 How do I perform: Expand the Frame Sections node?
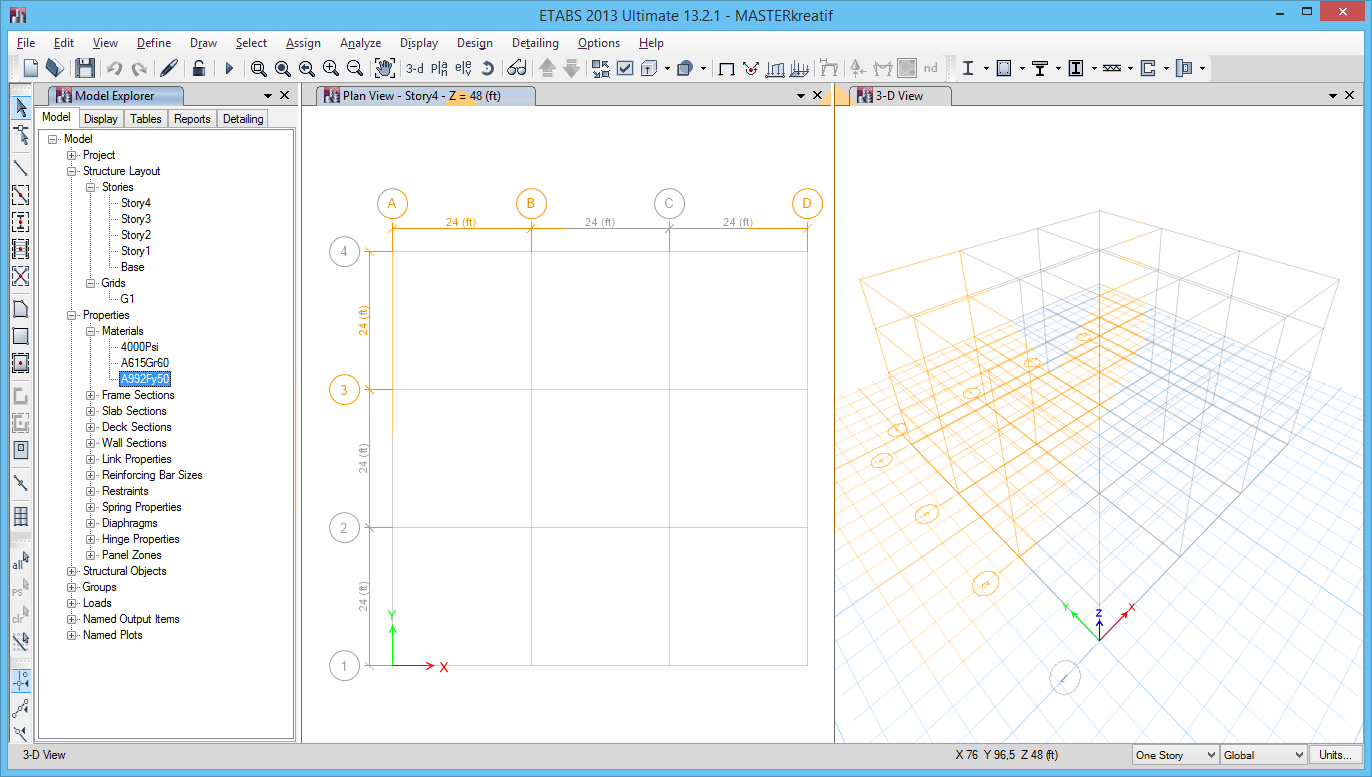[x=91, y=395]
